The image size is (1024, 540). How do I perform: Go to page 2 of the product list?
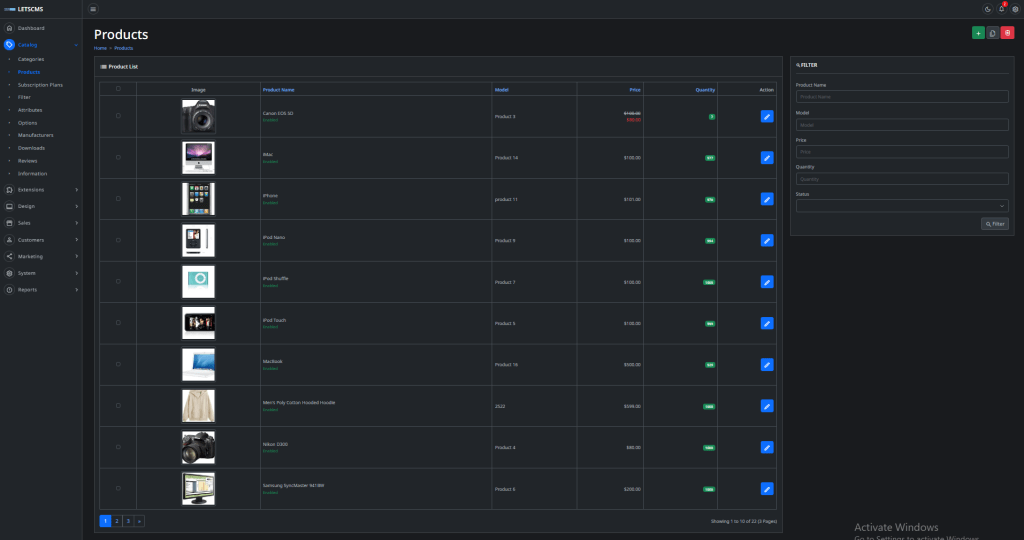point(116,521)
